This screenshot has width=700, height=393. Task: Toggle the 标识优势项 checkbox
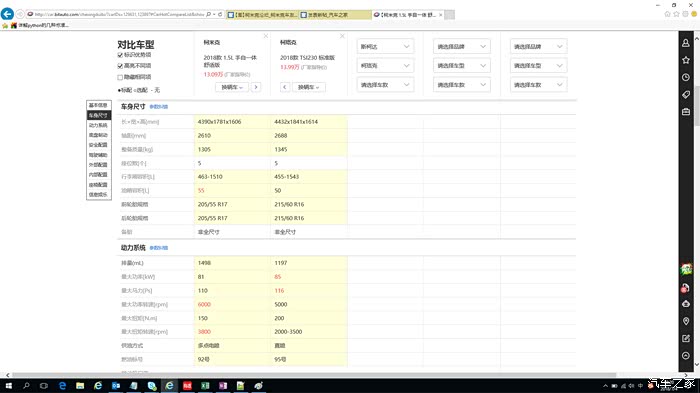click(120, 55)
